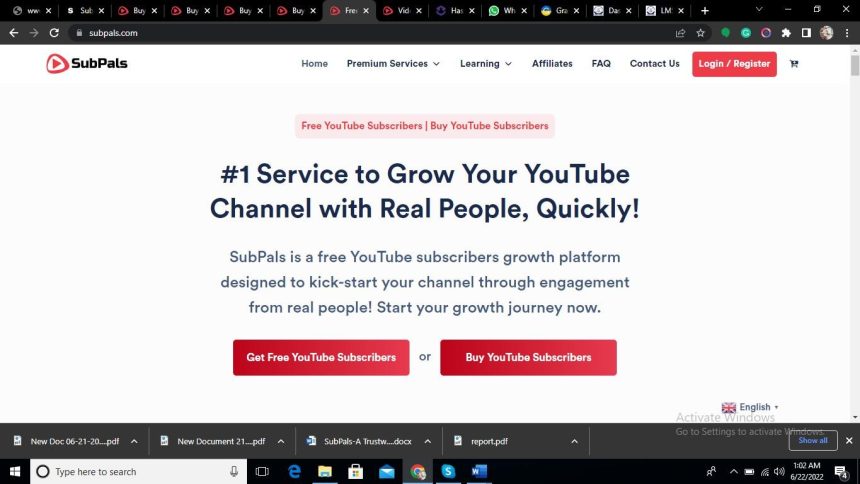860x484 pixels.
Task: Open a new browser tab
Action: [x=705, y=10]
